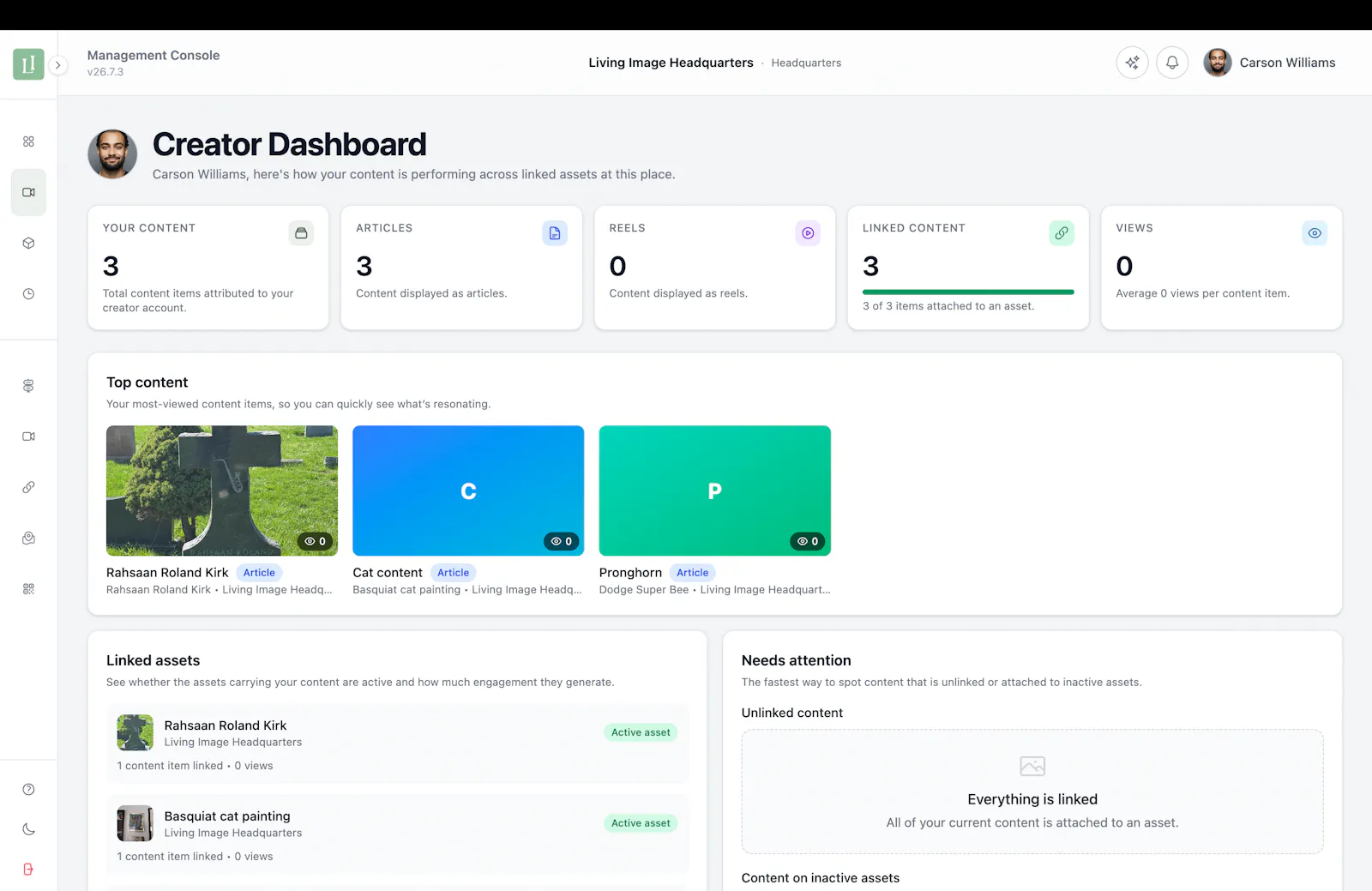Click '3 of 3 items attached to an asset.' text

point(948,306)
